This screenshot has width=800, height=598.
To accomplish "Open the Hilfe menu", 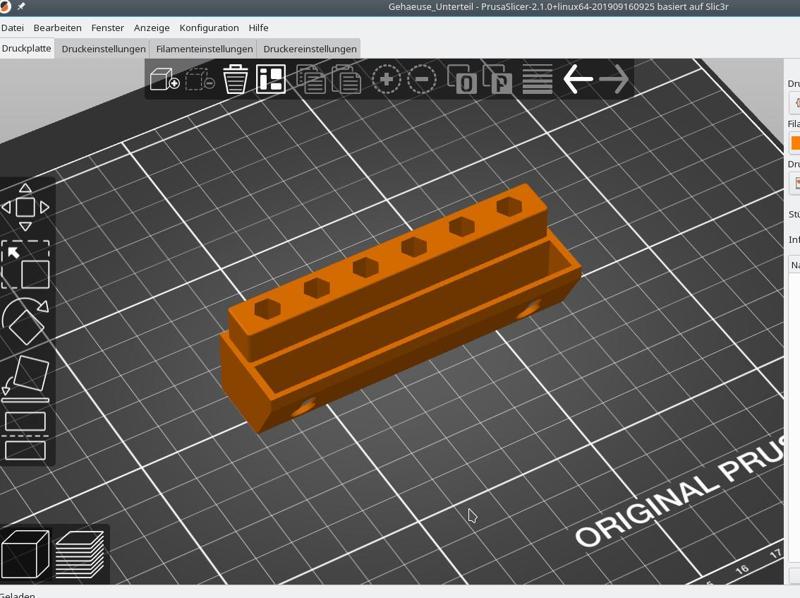I will [258, 28].
